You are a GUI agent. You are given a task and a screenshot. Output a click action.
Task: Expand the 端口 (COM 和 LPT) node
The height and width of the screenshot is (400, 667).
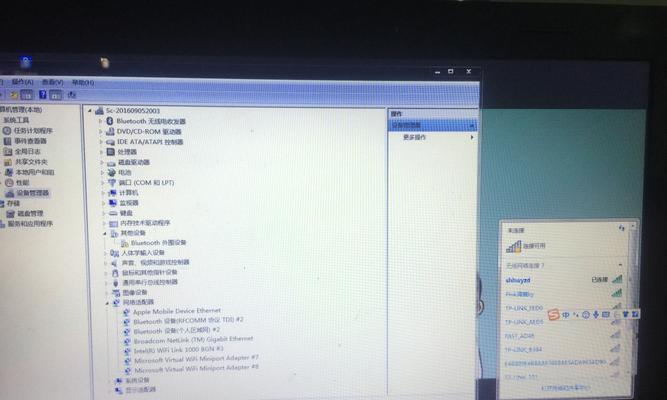(x=103, y=183)
